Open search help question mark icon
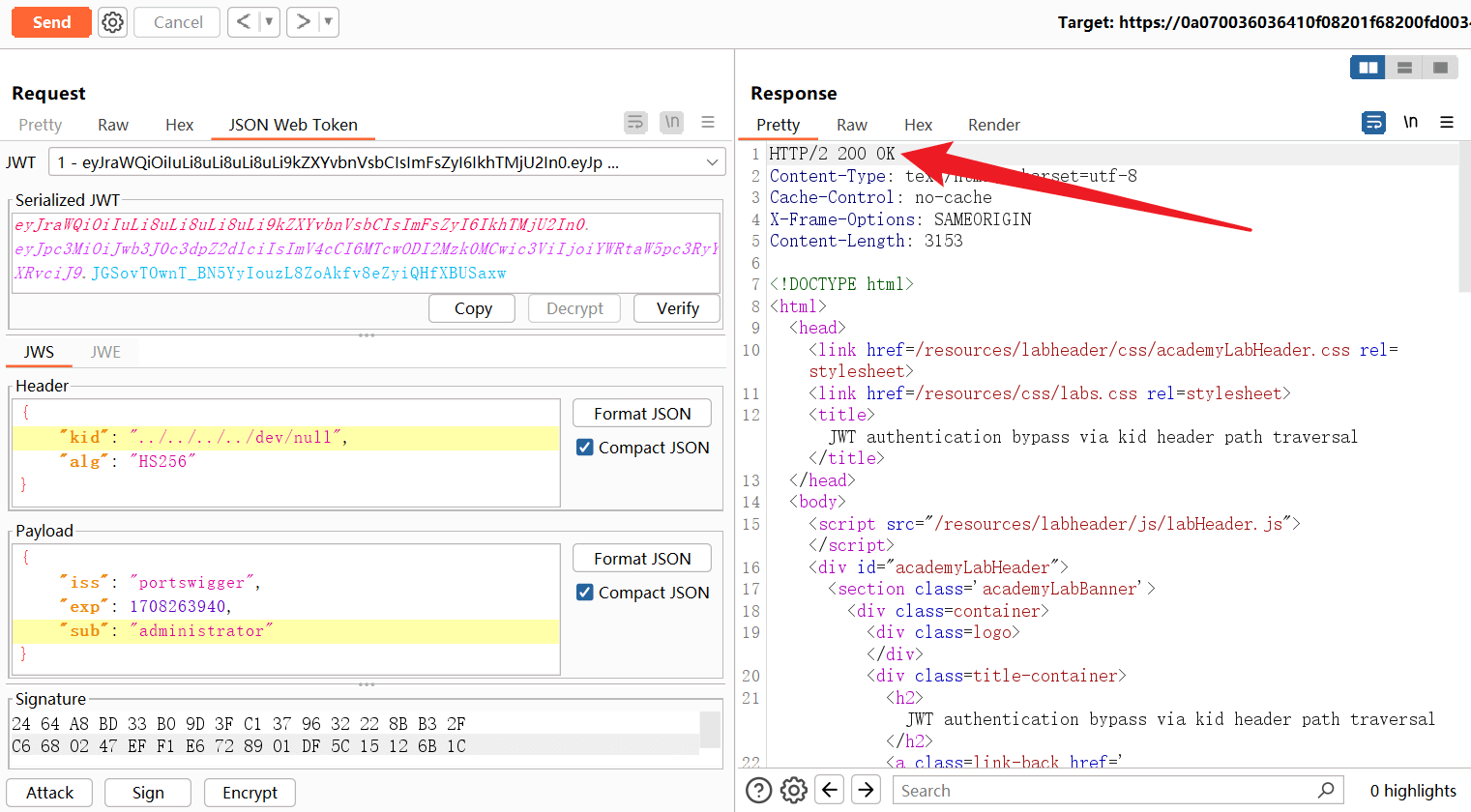The width and height of the screenshot is (1471, 812). tap(759, 791)
